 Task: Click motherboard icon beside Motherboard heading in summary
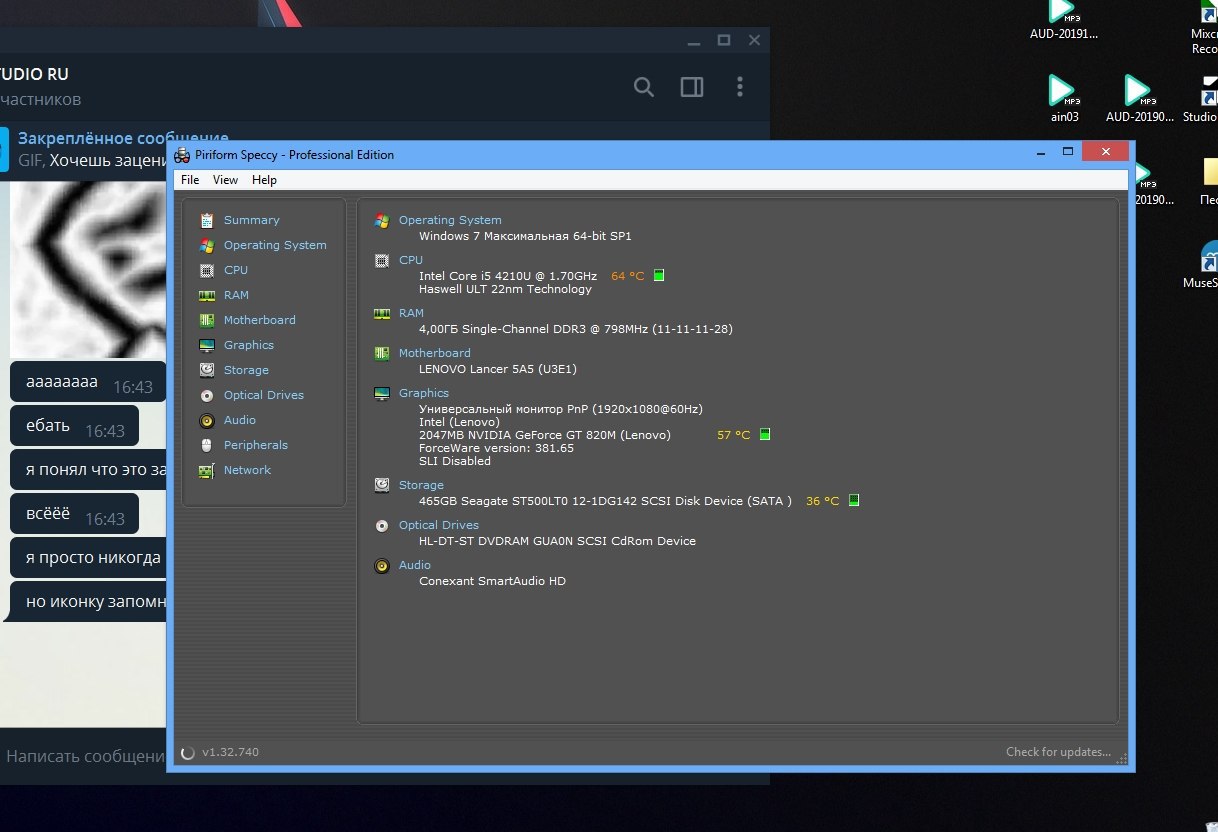pos(382,353)
